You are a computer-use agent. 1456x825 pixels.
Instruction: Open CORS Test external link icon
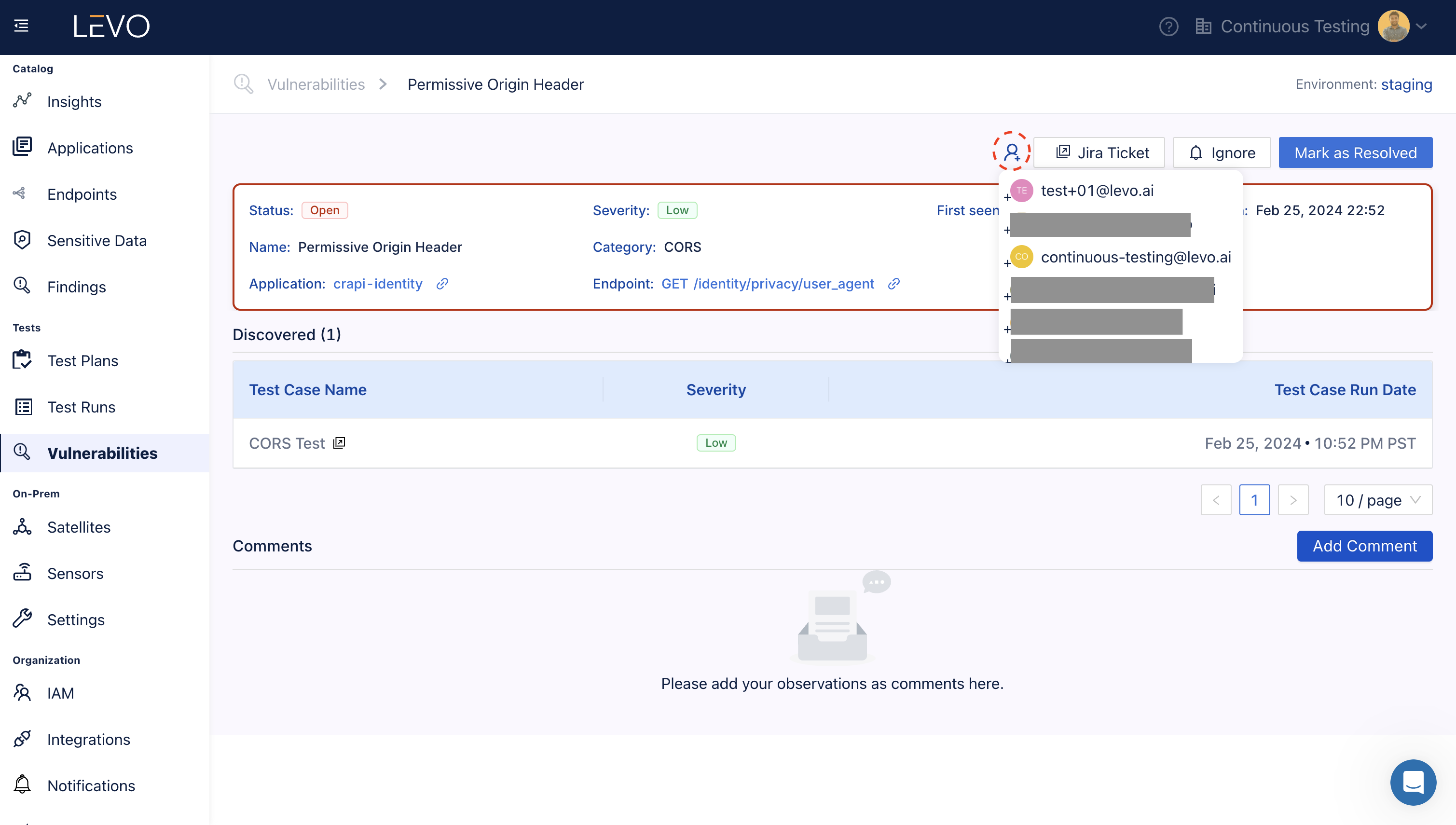tap(339, 443)
